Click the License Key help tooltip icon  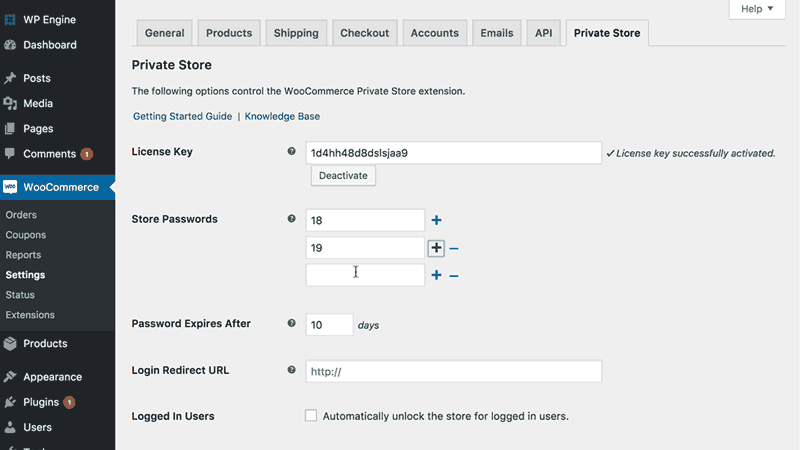(x=291, y=151)
